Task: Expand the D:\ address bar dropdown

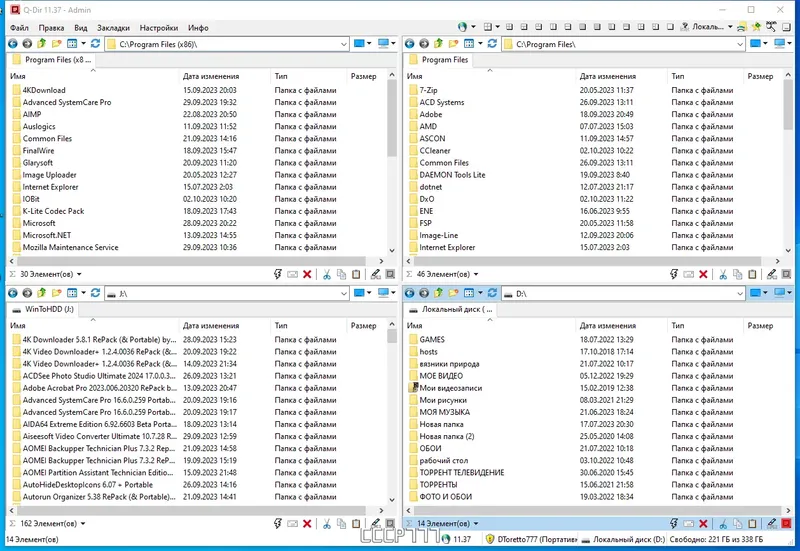Action: click(x=740, y=293)
